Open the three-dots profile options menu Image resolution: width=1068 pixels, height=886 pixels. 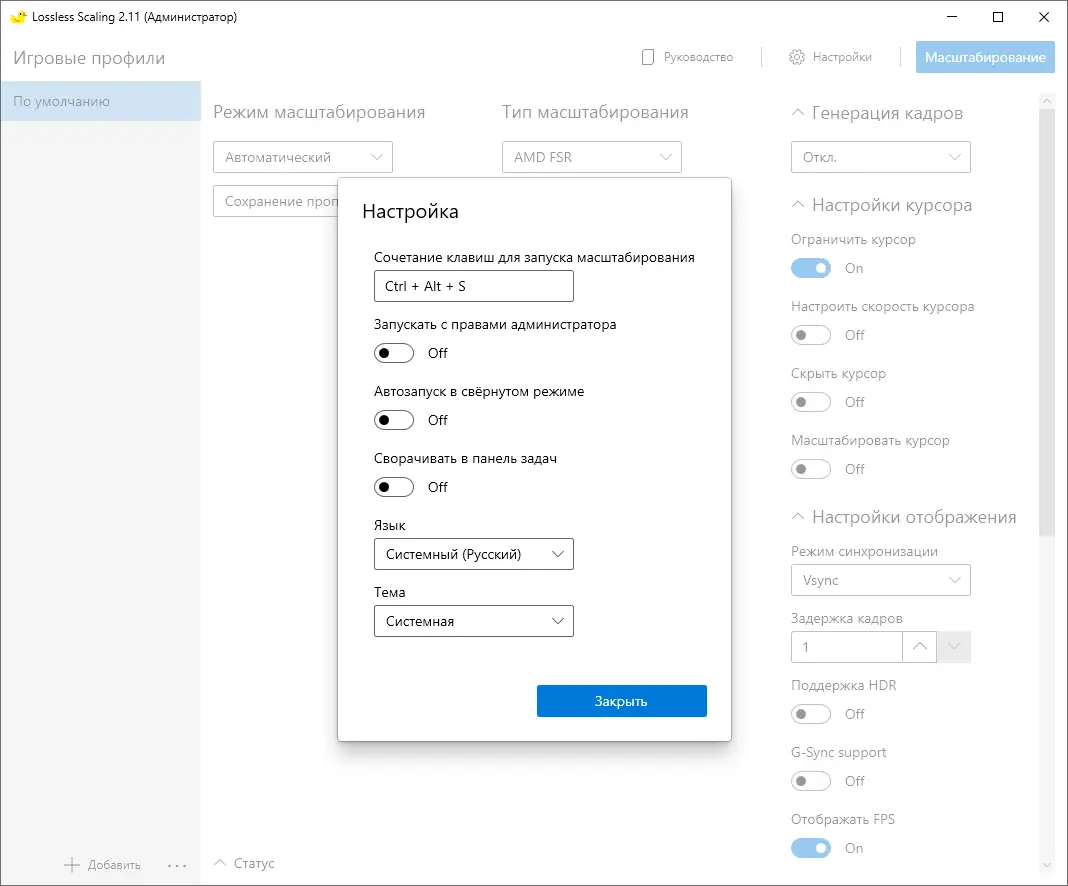click(x=177, y=865)
